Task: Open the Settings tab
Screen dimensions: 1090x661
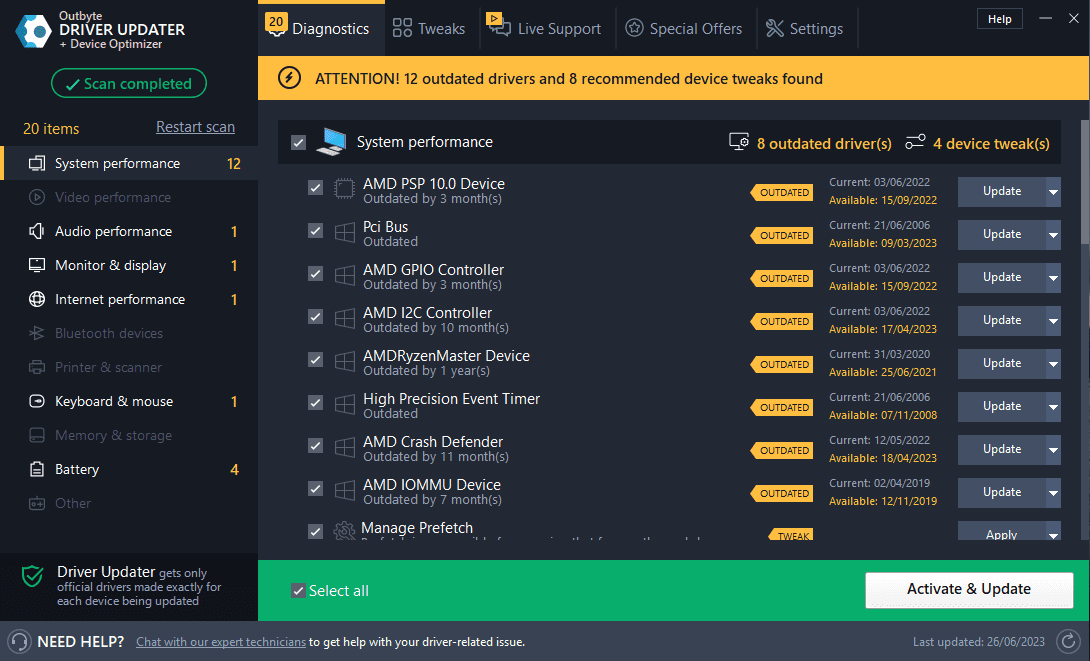Action: click(x=805, y=28)
